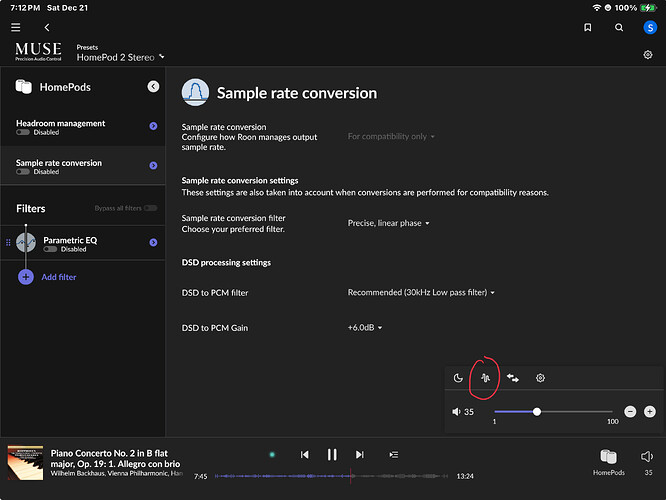Pause playback
666x500 pixels.
332,455
